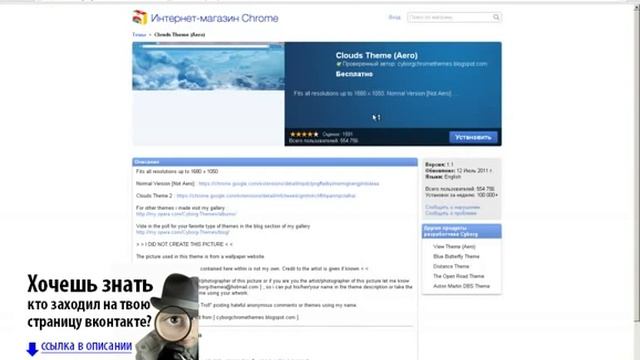This screenshot has width=640, height=360.
Task: Click the Clouds Theme preview image
Action: click(208, 66)
